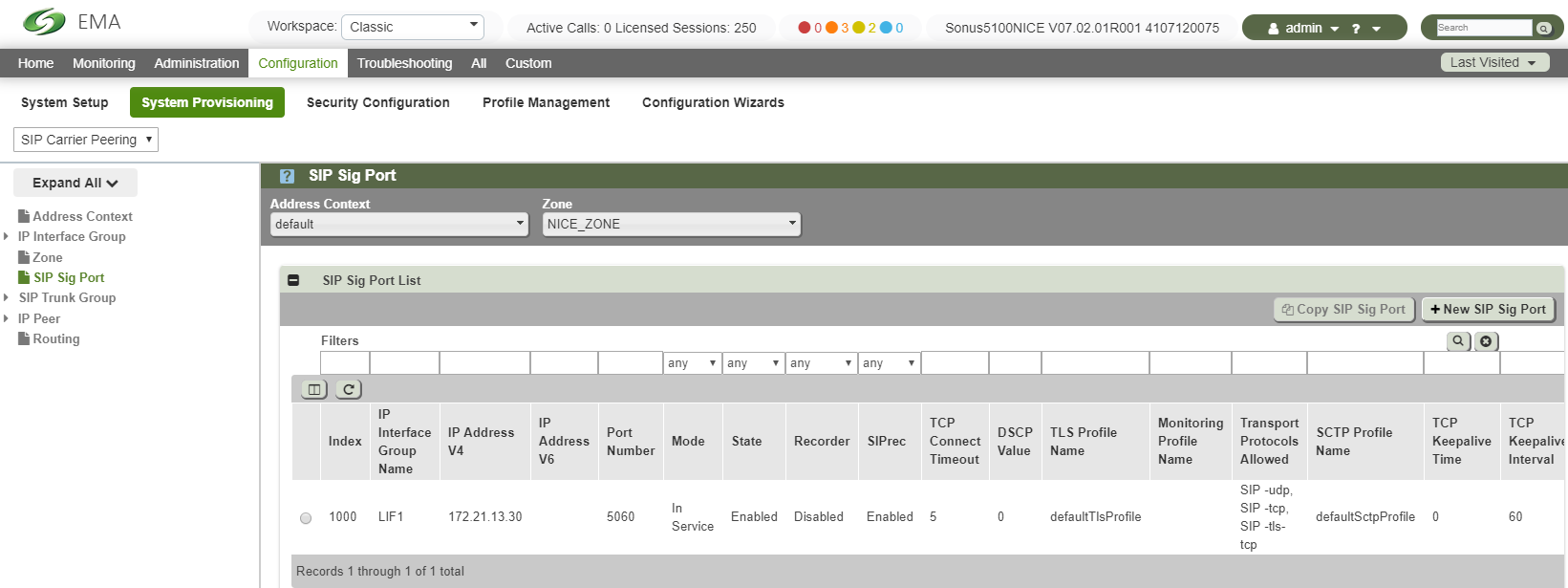Open the Administration tab
The image size is (1568, 588).
click(x=197, y=63)
